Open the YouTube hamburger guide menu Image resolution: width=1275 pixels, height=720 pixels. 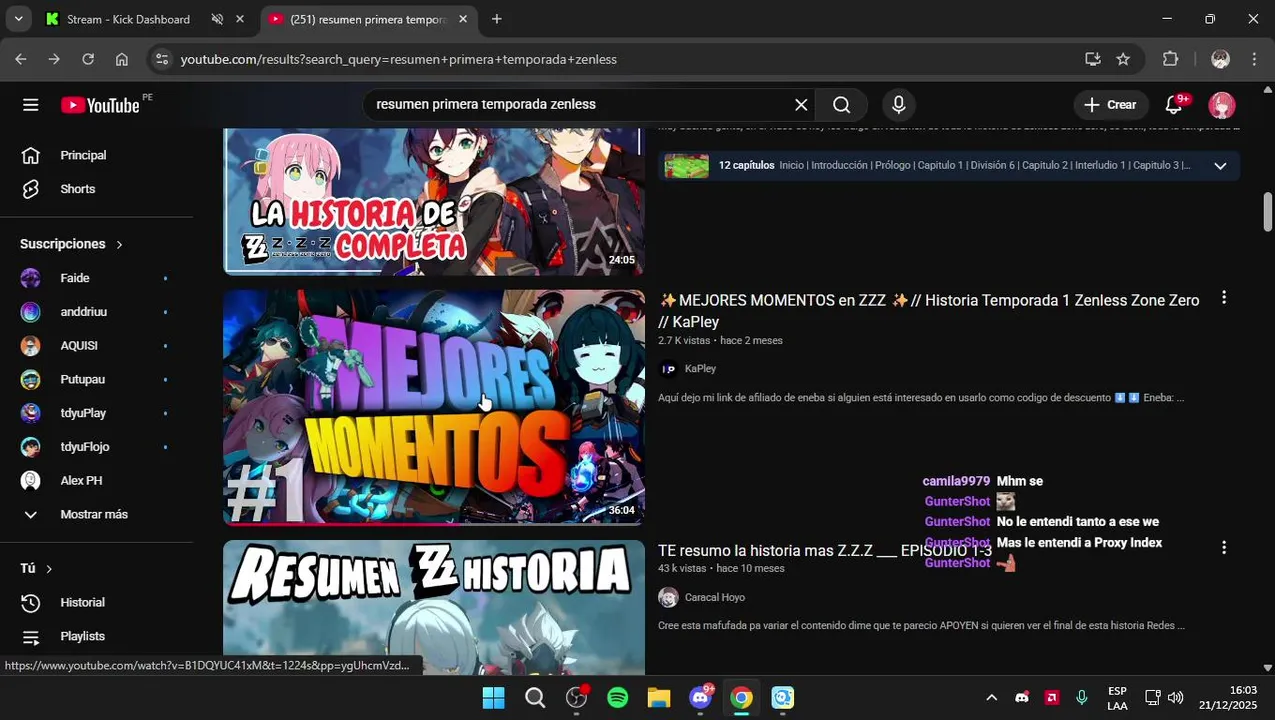31,105
